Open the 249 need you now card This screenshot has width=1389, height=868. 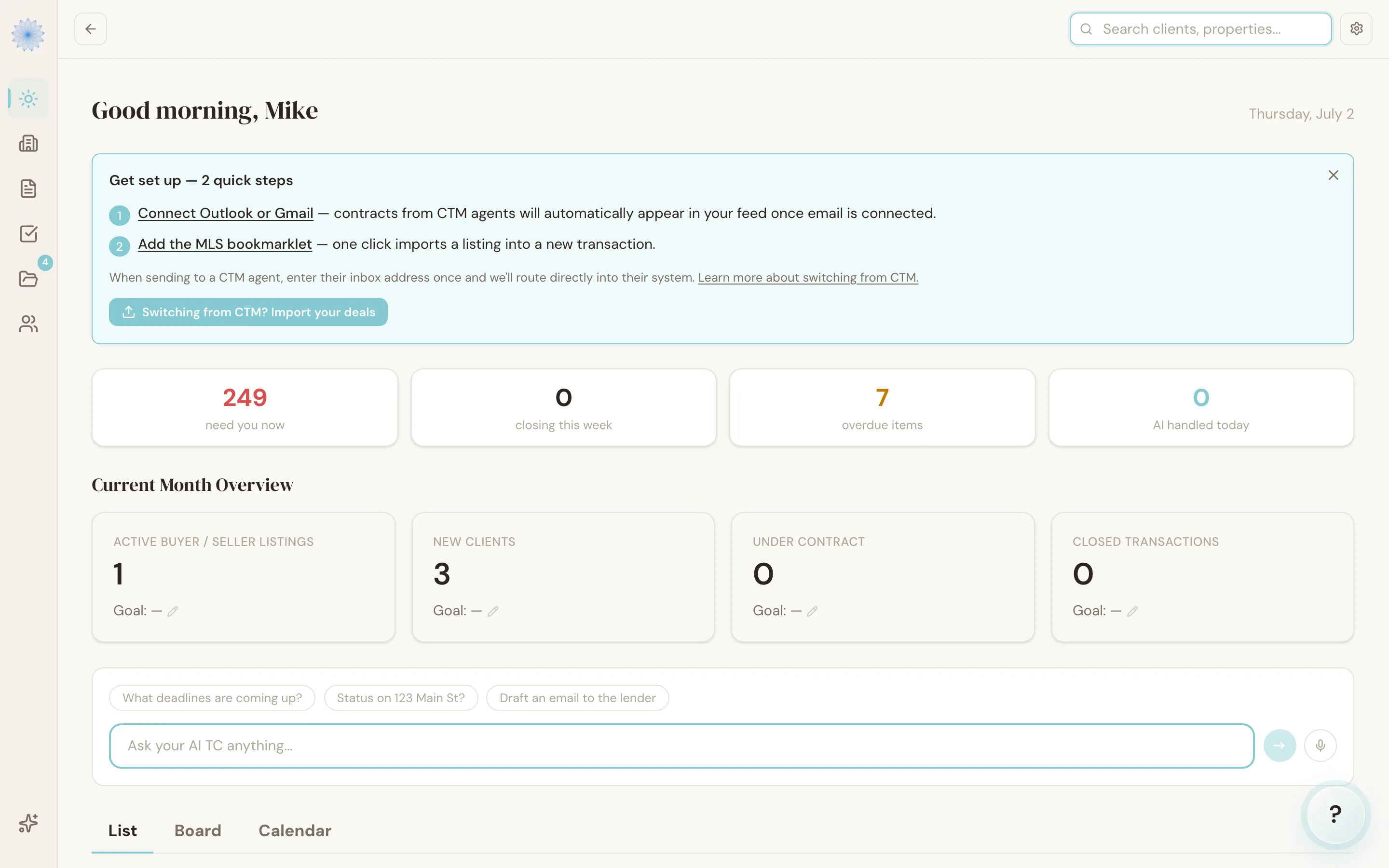[x=245, y=407]
